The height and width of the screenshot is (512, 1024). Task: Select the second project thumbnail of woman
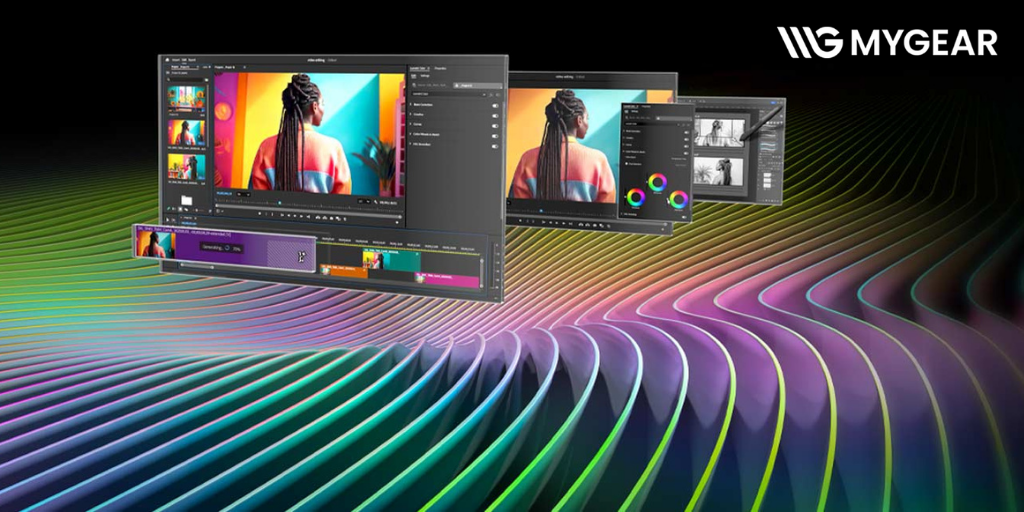tap(186, 133)
